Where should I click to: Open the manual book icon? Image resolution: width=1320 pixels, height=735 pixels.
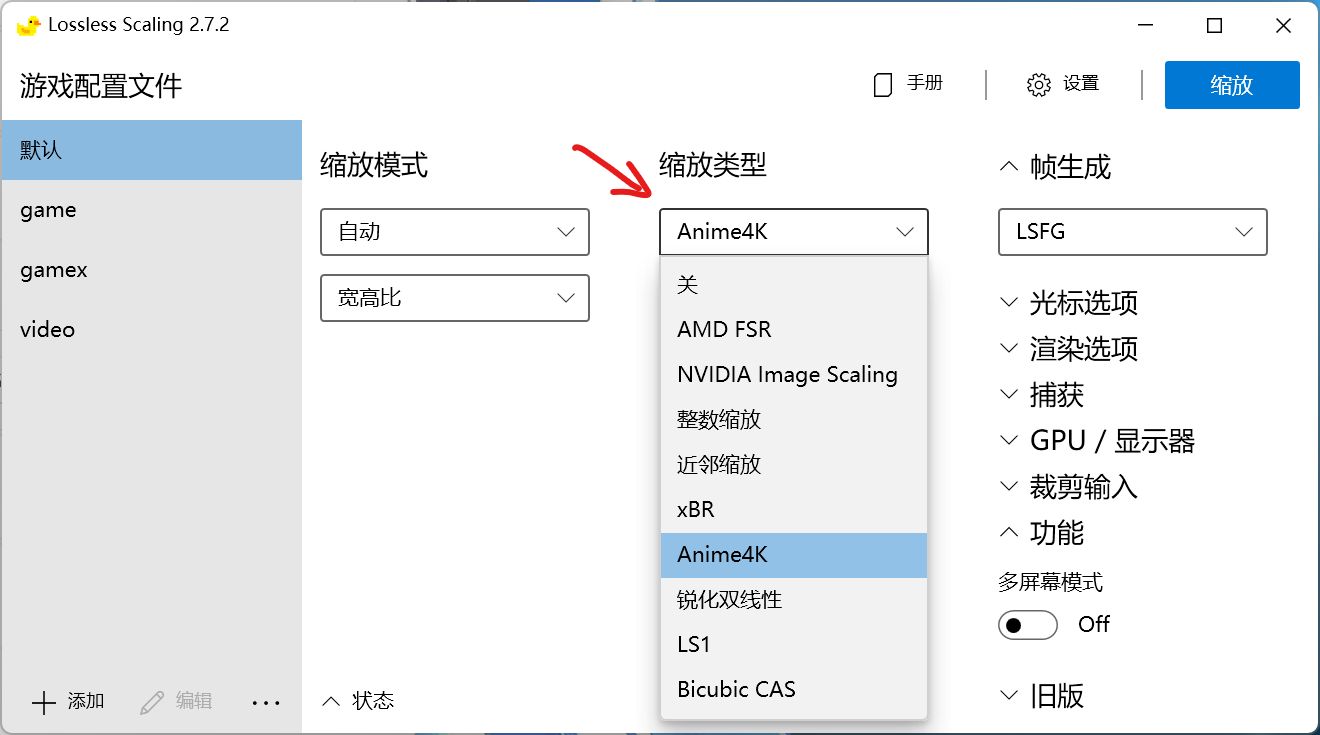(x=882, y=85)
